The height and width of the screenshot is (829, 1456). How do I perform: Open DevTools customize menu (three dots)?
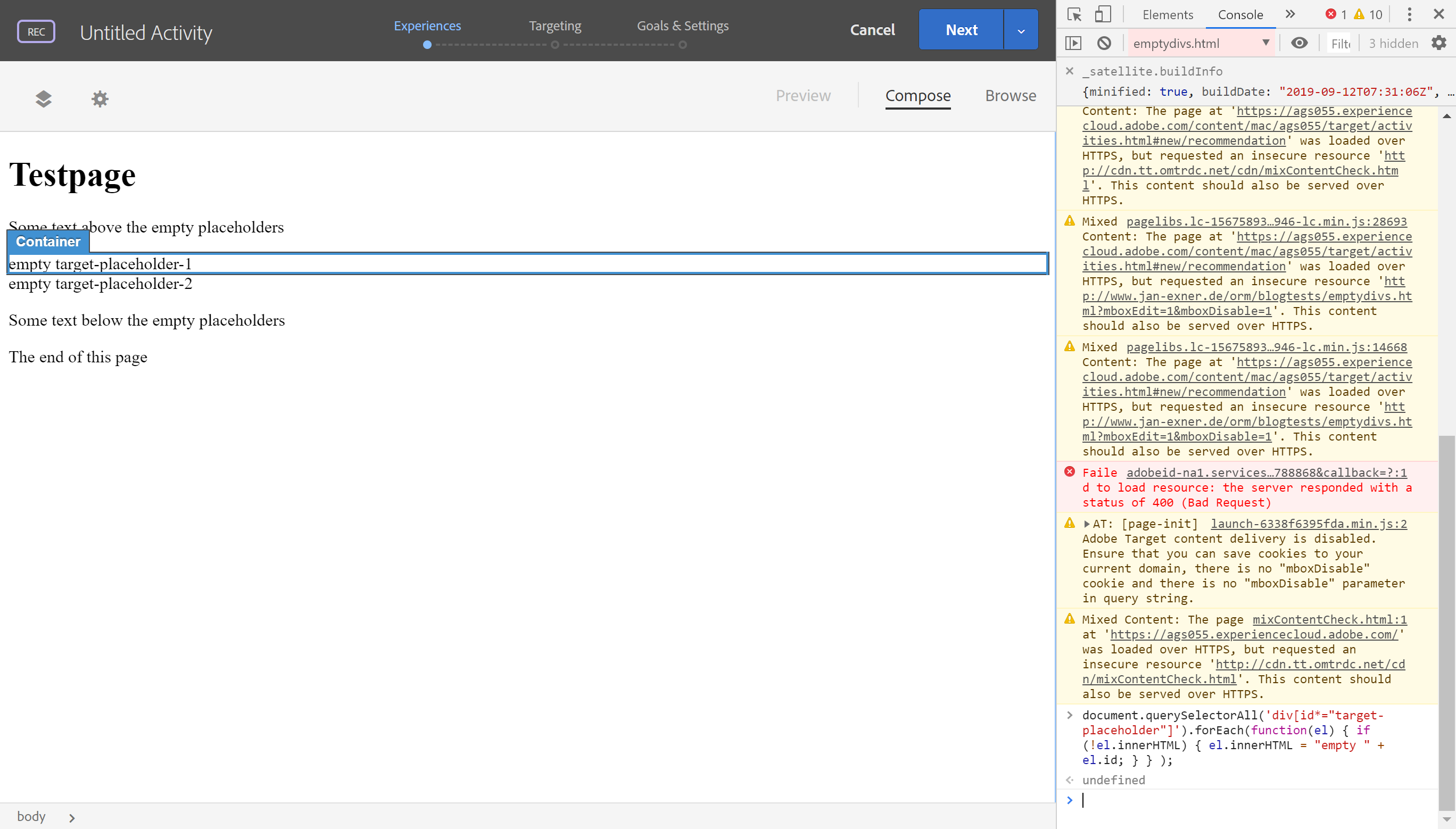1409,14
